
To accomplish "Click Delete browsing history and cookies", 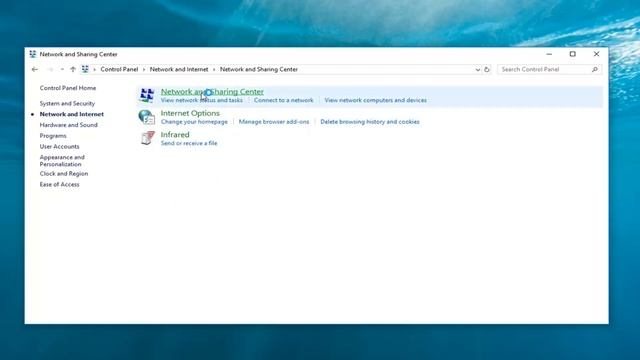I will [x=370, y=122].
